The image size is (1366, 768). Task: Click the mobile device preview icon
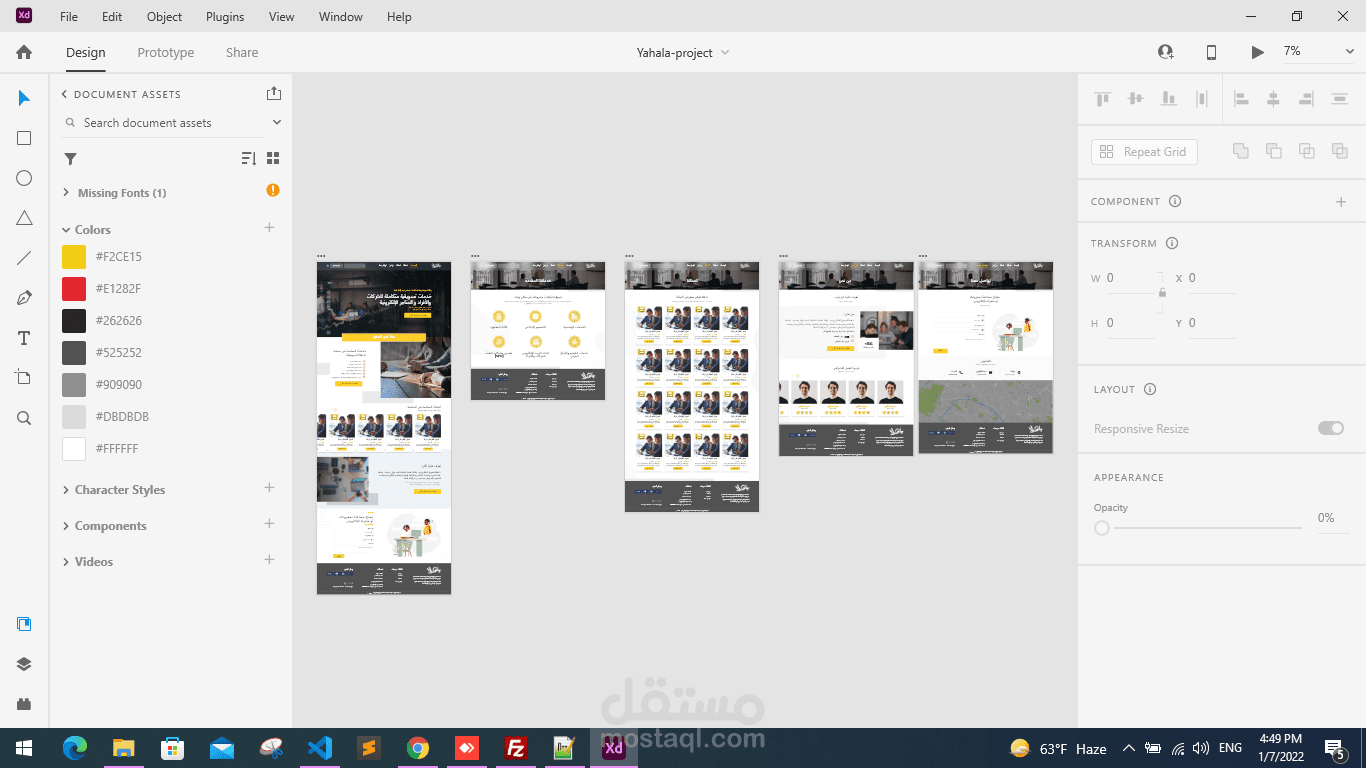point(1211,52)
